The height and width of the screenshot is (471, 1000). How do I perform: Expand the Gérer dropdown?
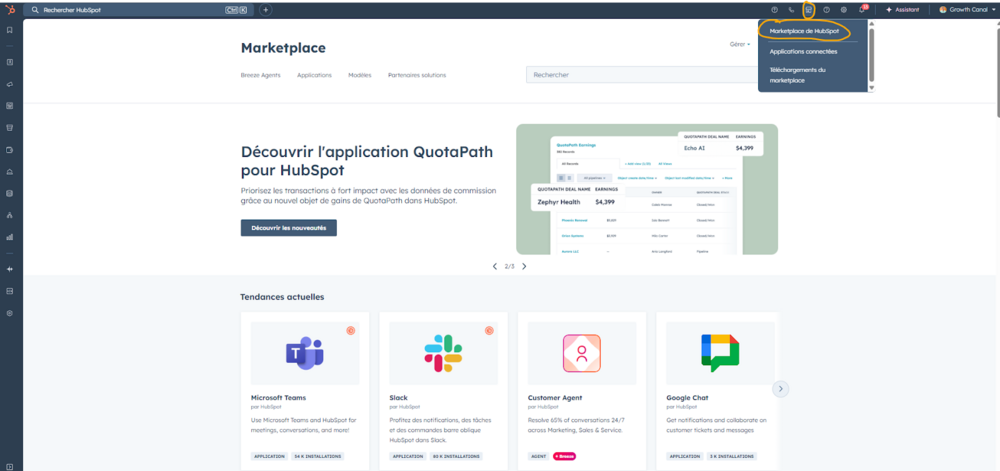(740, 44)
